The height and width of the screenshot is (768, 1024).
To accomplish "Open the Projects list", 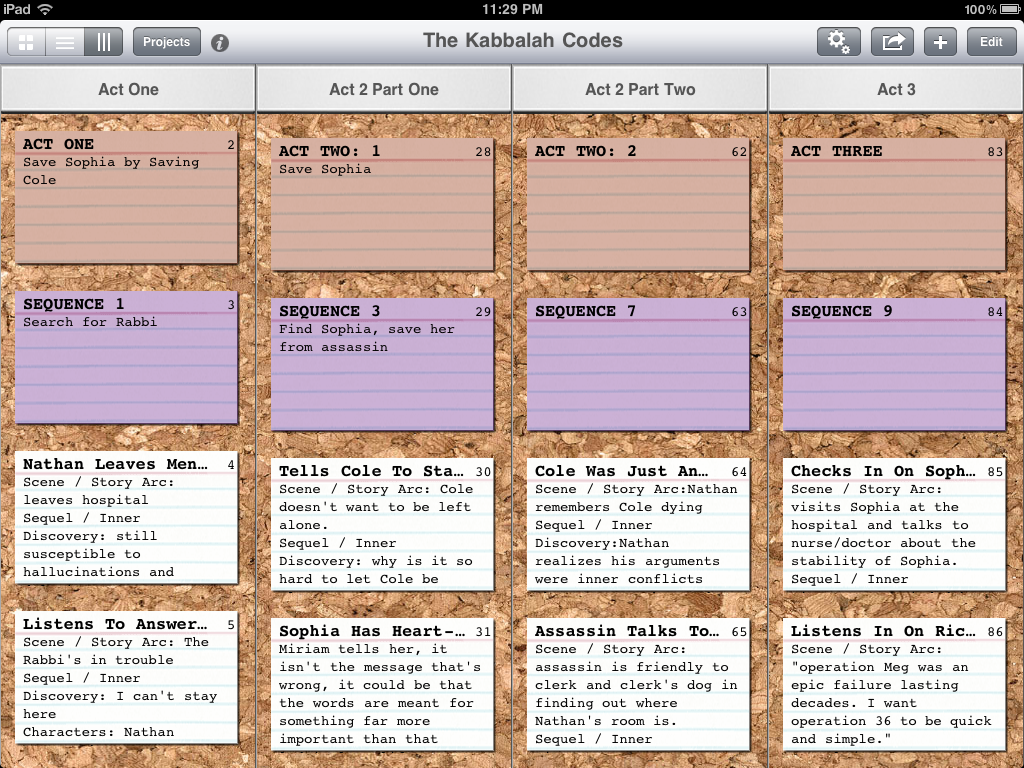I will [167, 42].
